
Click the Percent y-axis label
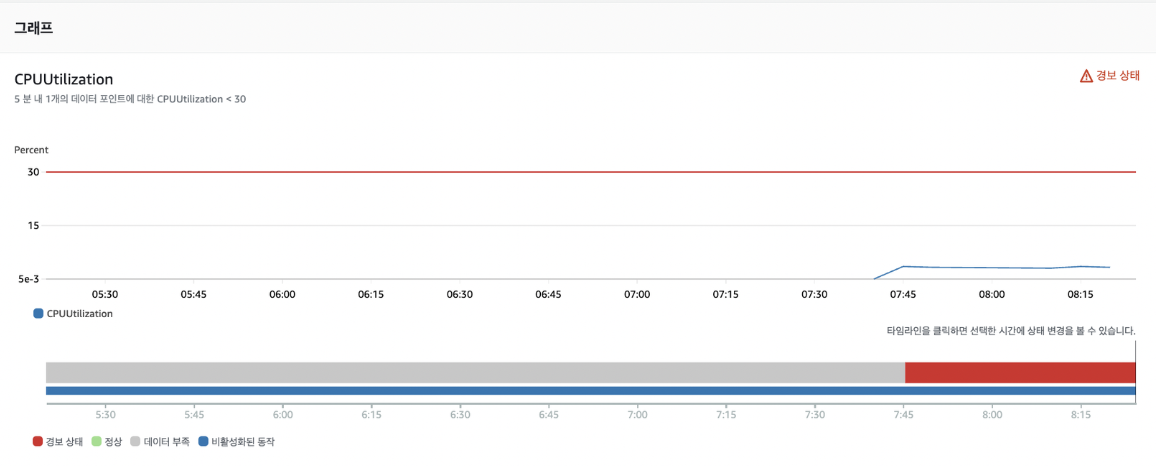(31, 150)
